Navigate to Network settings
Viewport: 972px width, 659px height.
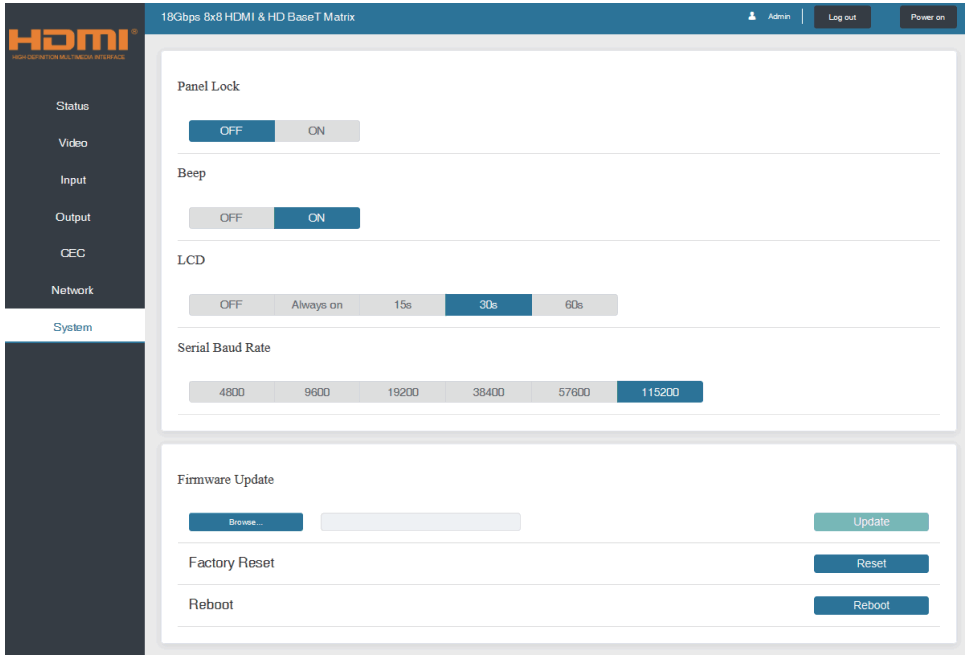pyautogui.click(x=72, y=290)
